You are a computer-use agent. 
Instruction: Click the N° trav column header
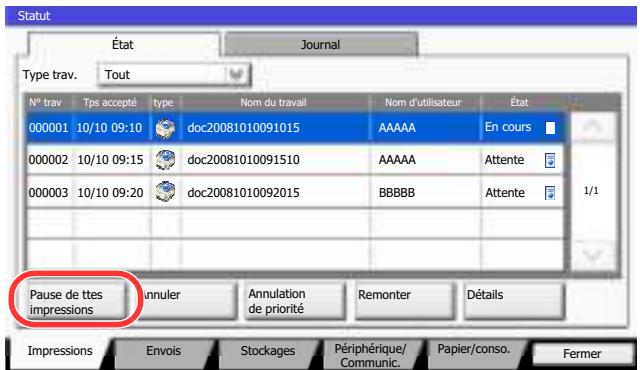click(45, 102)
